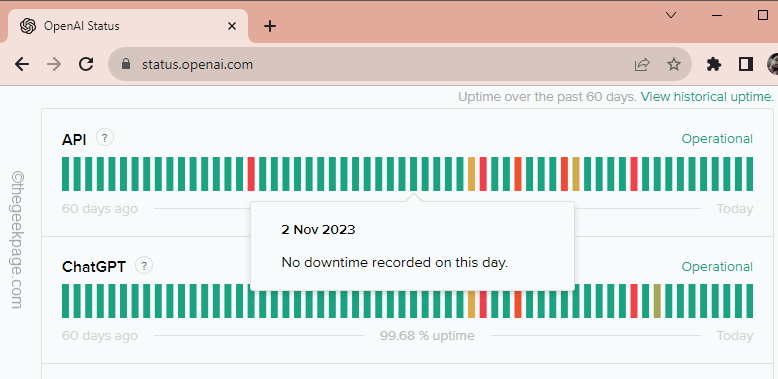Open View historical uptime link
Screen dimensions: 778x379
[x=707, y=96]
